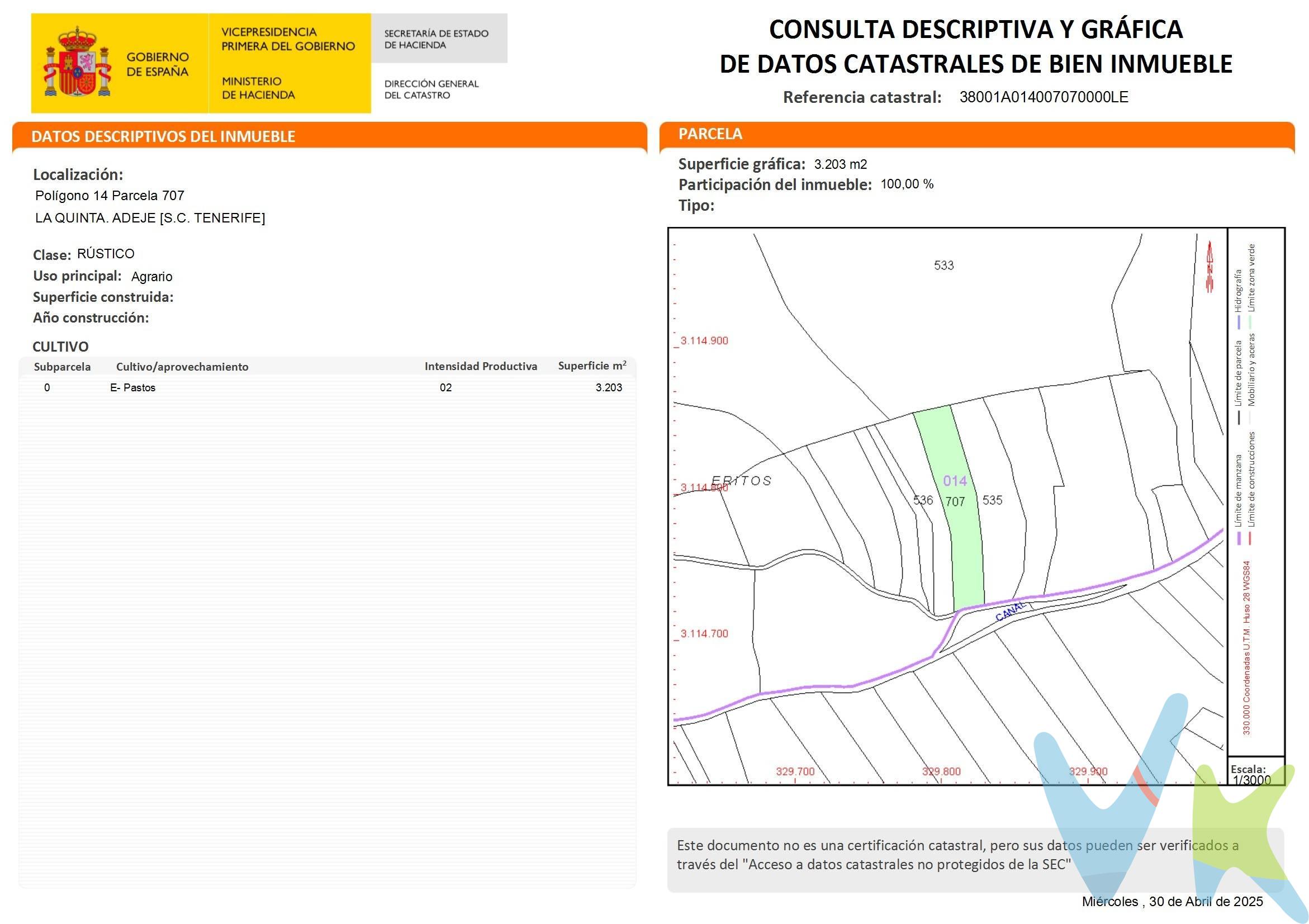The height and width of the screenshot is (924, 1309).
Task: Click the 'E- Pastos' crop cell
Action: click(132, 387)
